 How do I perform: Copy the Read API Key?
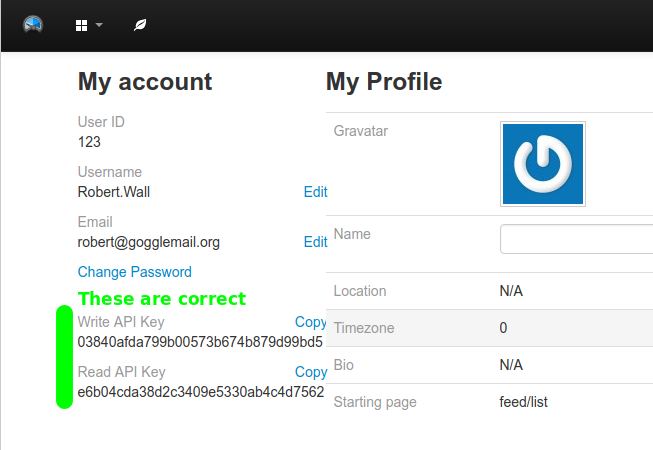311,372
